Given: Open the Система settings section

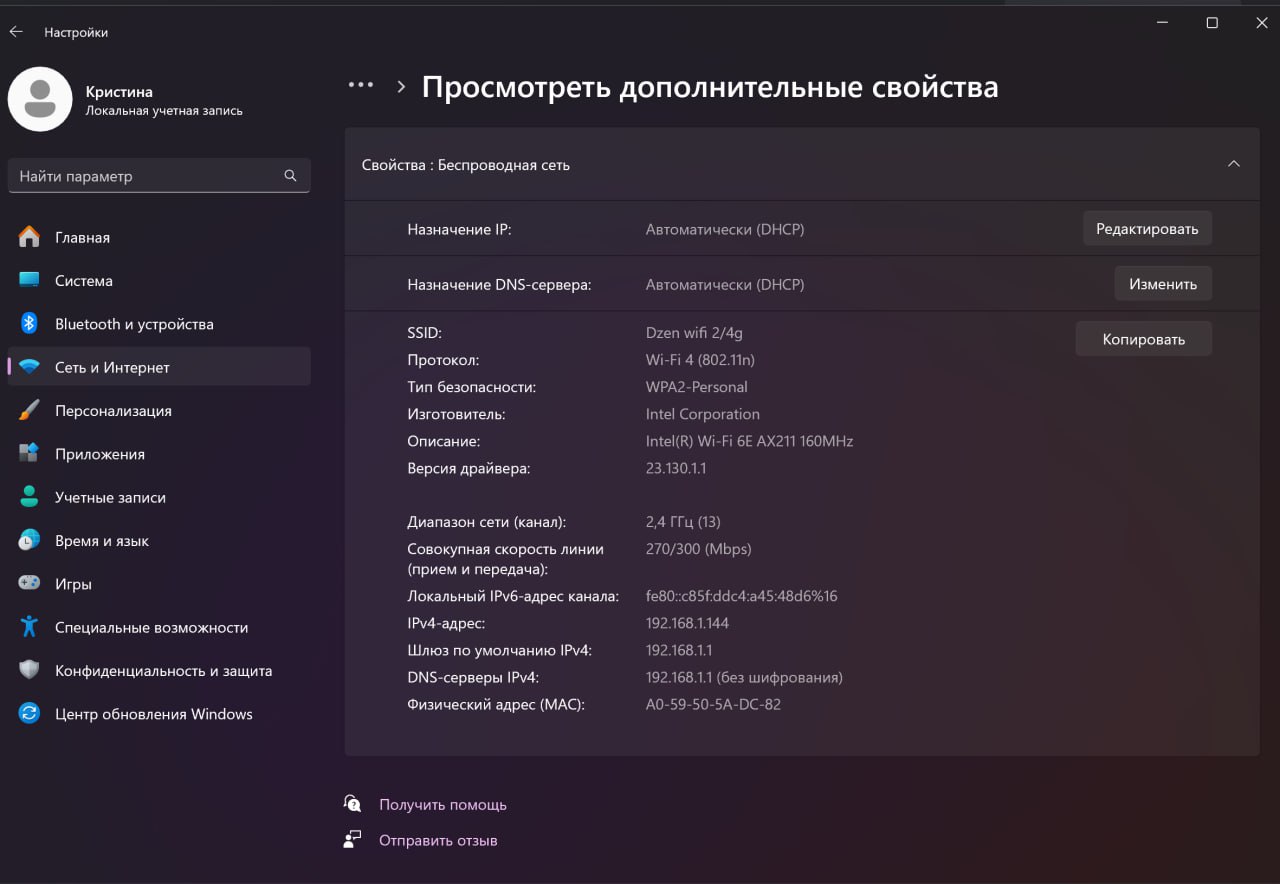Looking at the screenshot, I should point(84,281).
